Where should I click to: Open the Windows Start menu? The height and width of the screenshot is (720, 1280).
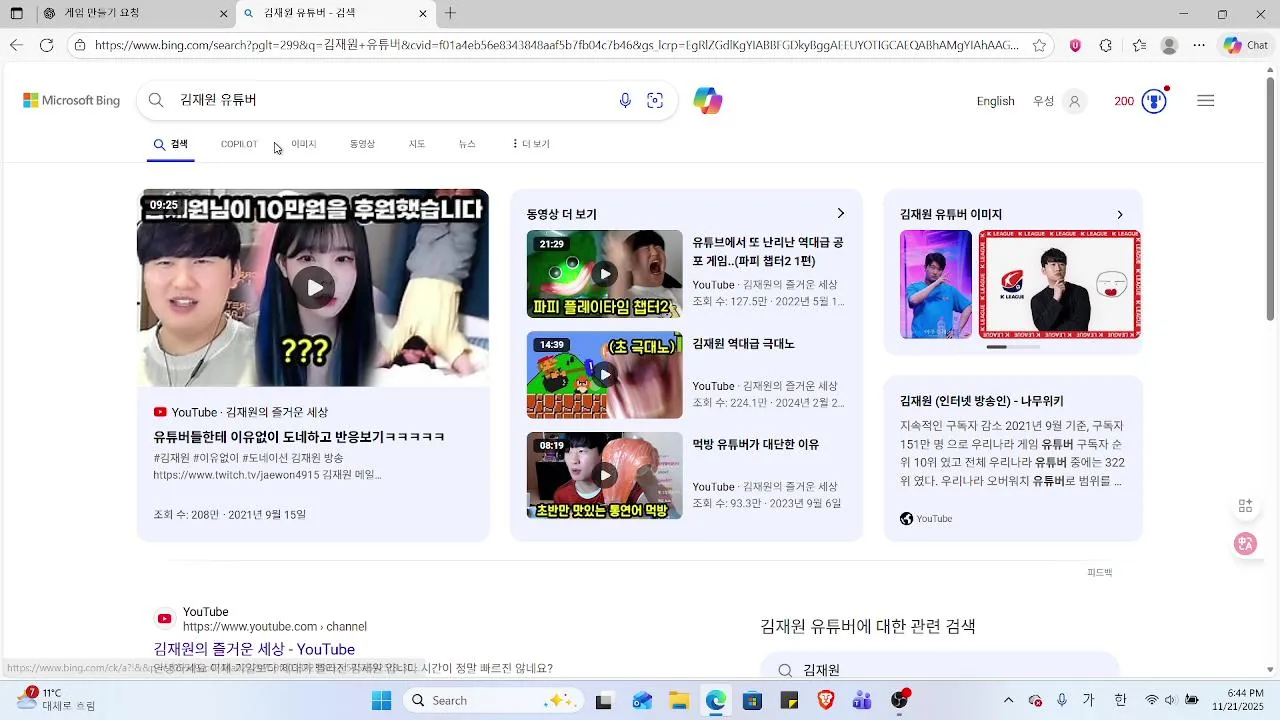click(x=381, y=700)
